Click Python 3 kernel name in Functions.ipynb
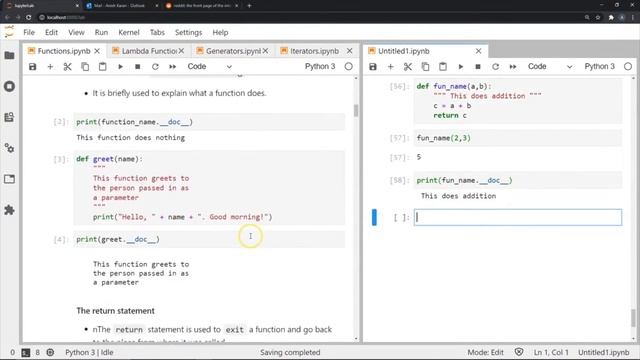The image size is (640, 360). (320, 67)
